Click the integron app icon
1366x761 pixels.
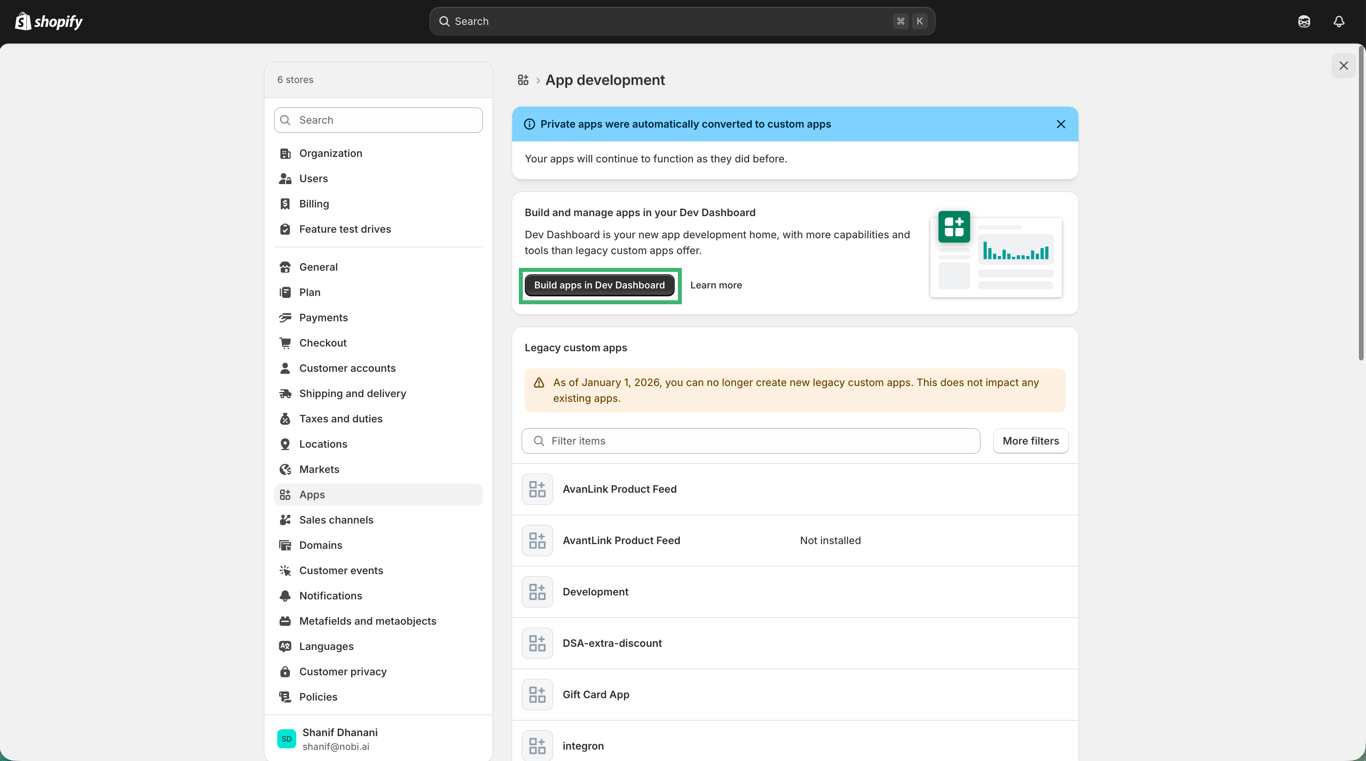pyautogui.click(x=537, y=746)
